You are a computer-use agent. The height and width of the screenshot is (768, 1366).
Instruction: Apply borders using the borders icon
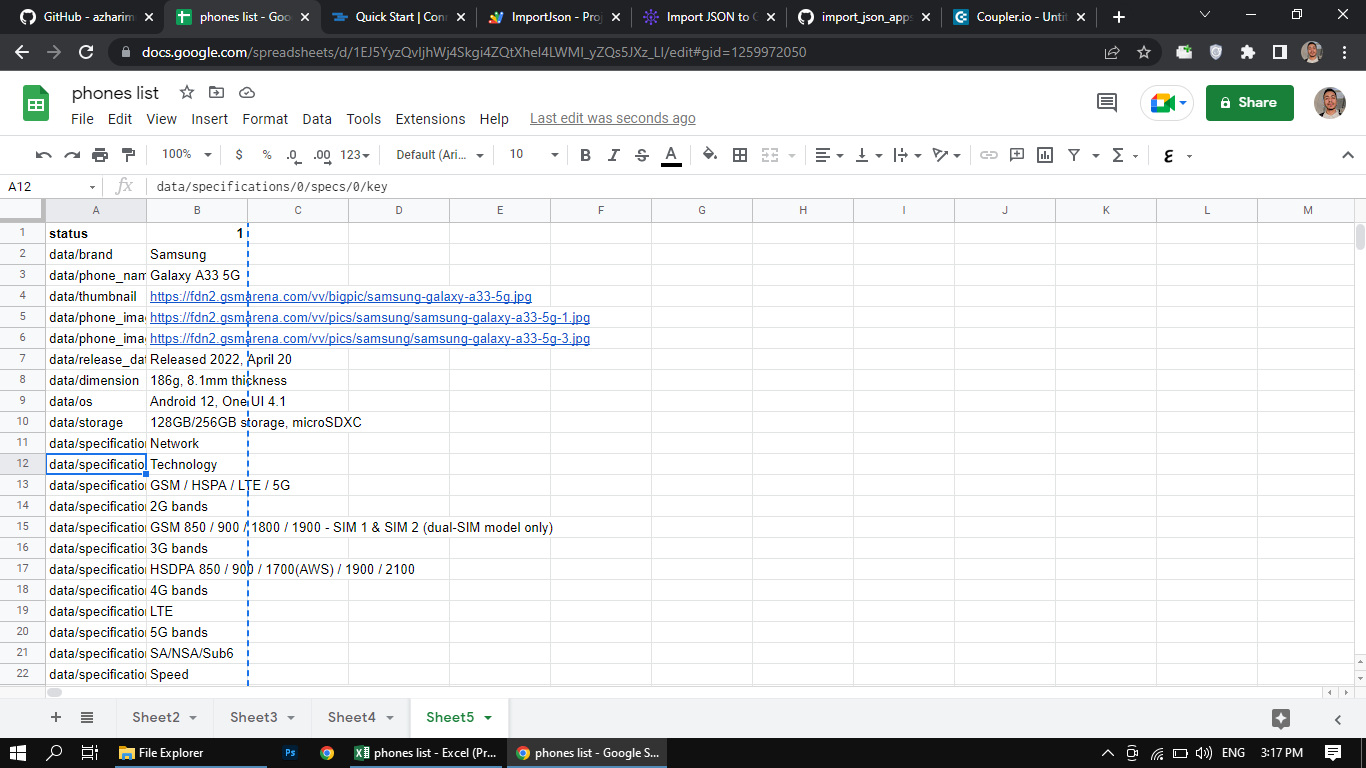[739, 155]
